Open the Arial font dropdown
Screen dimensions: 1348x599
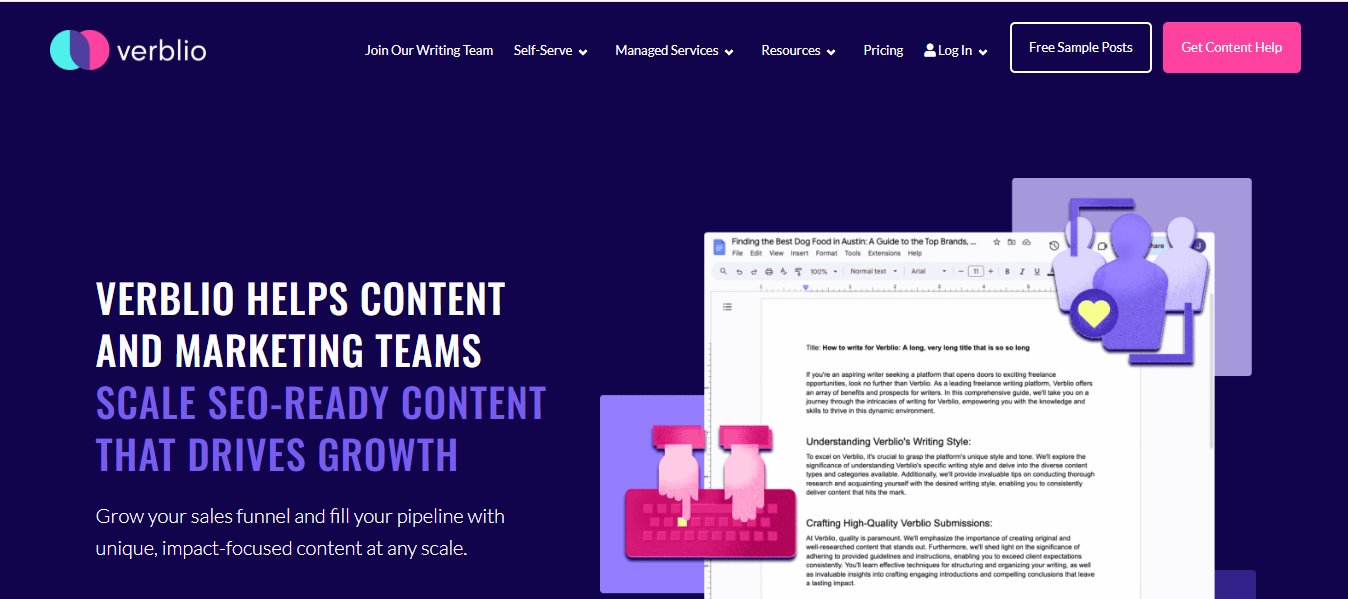coord(928,271)
